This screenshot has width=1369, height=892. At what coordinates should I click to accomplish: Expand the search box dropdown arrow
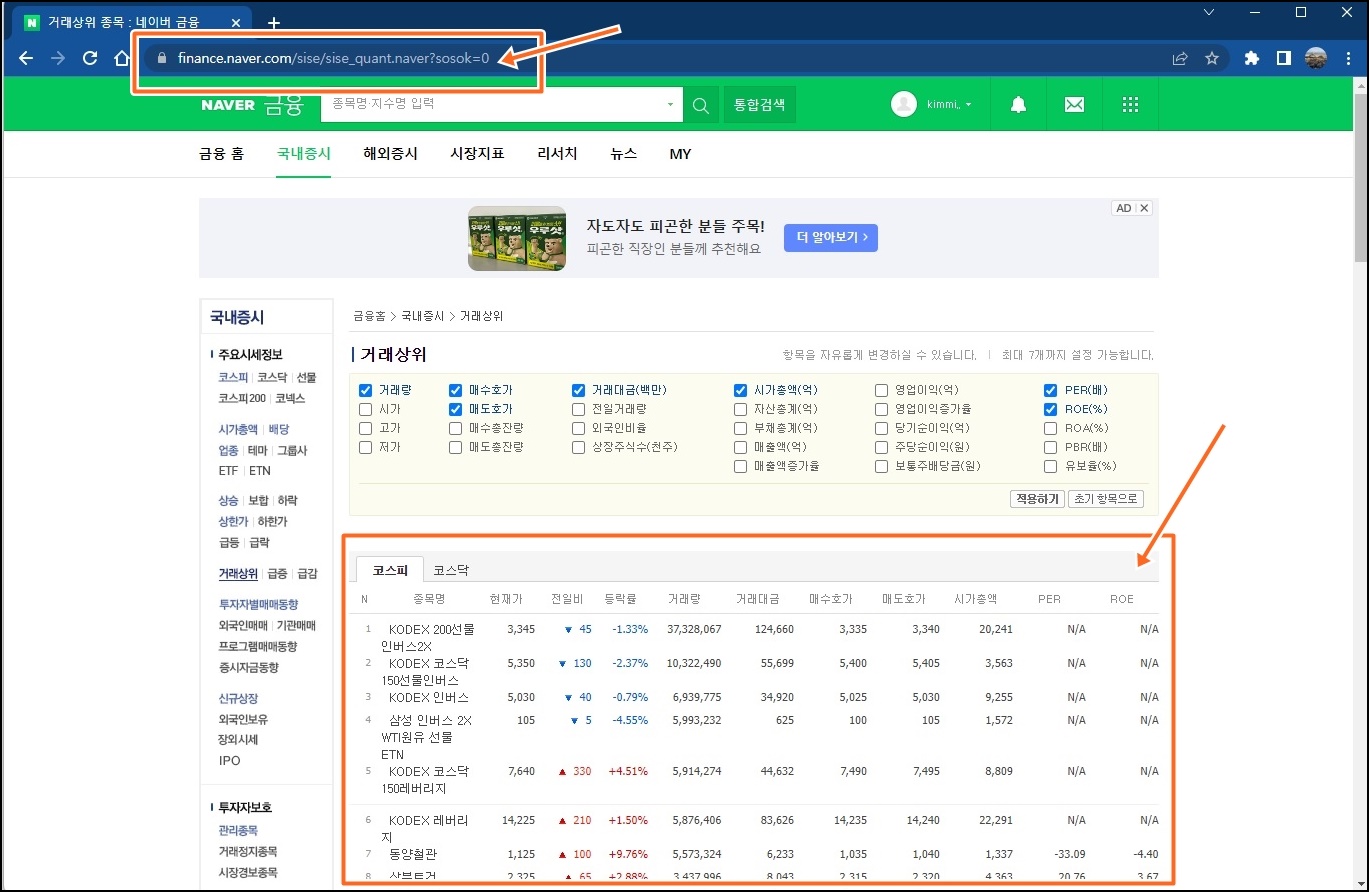click(670, 105)
